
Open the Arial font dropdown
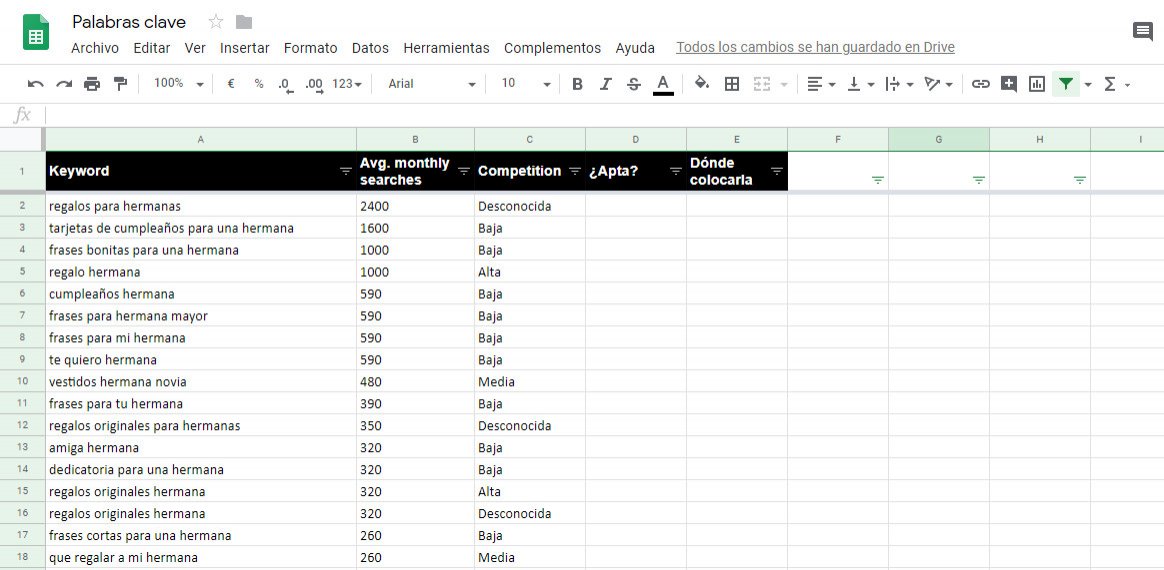(431, 84)
